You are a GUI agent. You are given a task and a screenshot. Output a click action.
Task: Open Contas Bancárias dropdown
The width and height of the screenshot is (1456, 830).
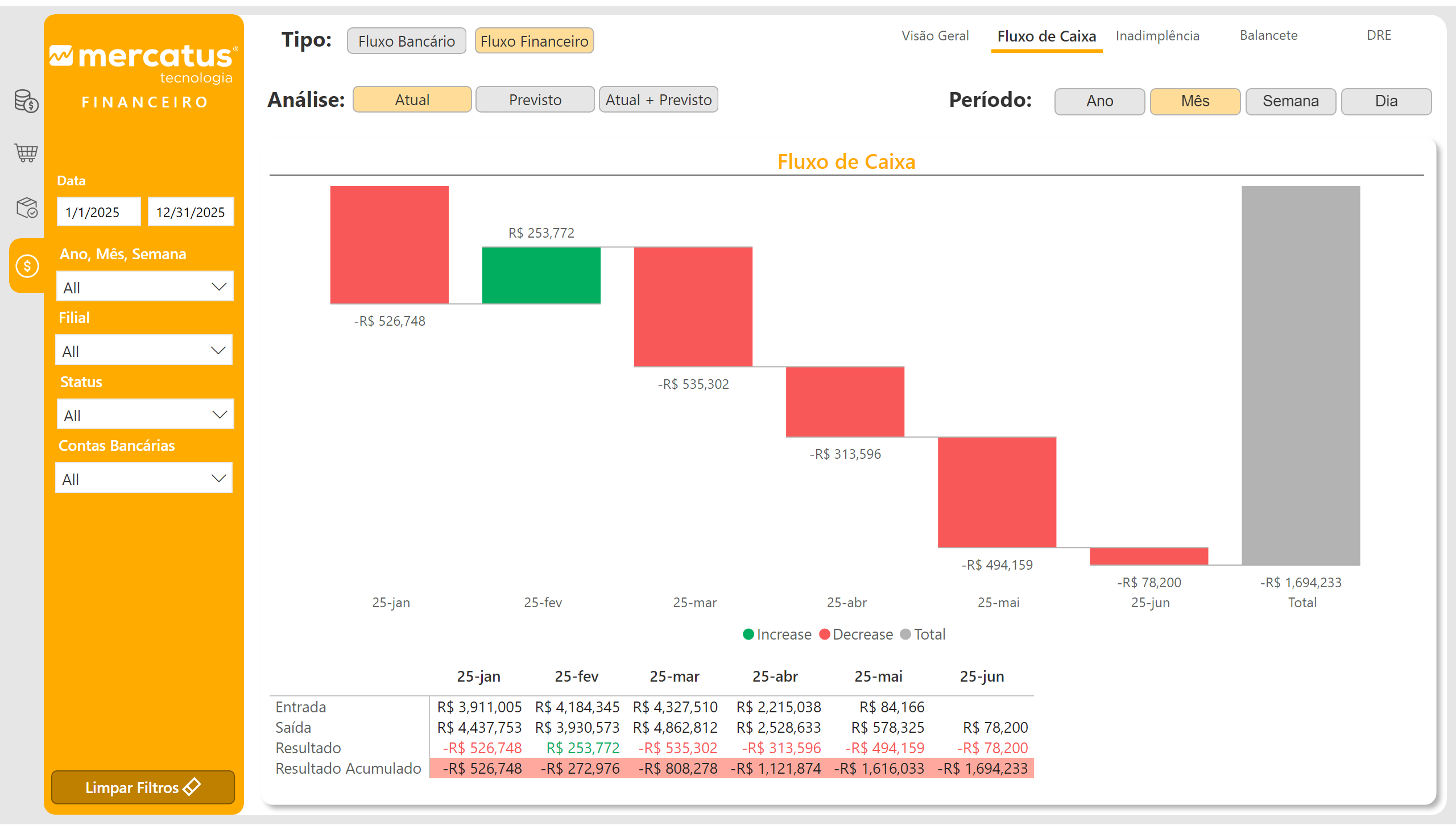[x=144, y=478]
